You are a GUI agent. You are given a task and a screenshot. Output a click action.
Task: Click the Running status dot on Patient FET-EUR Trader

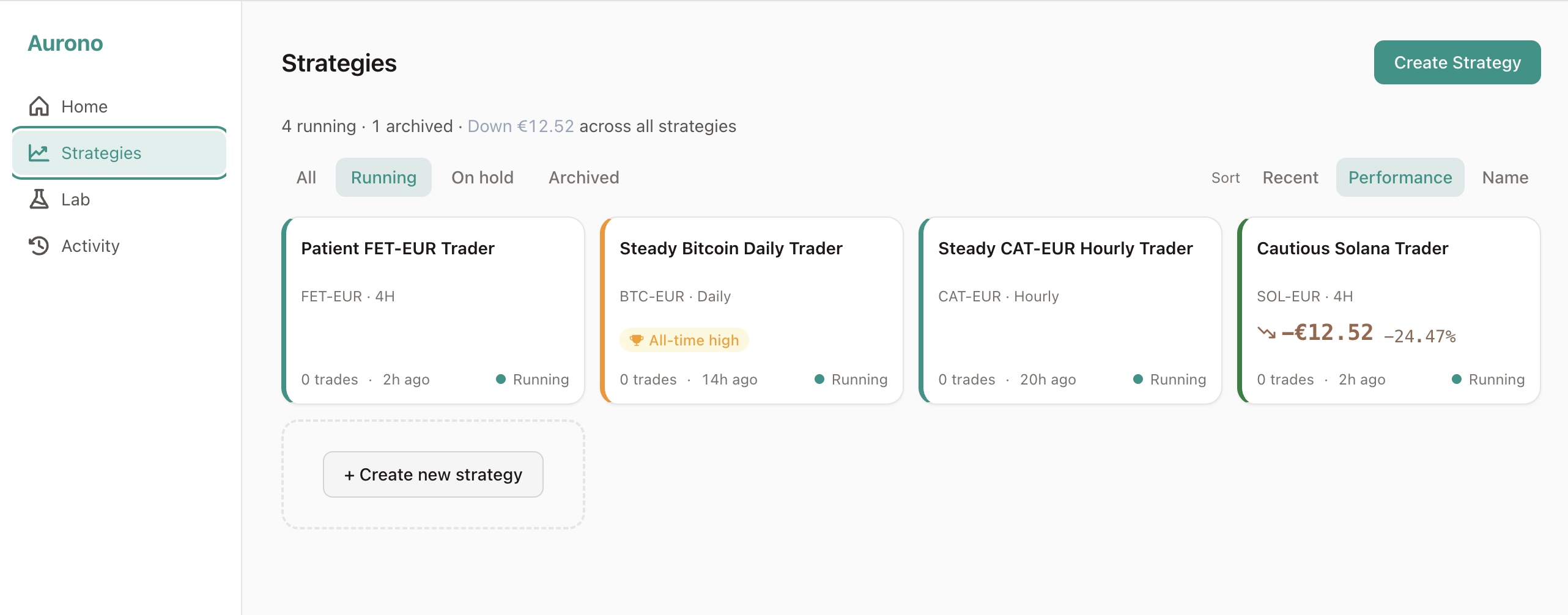(x=501, y=379)
